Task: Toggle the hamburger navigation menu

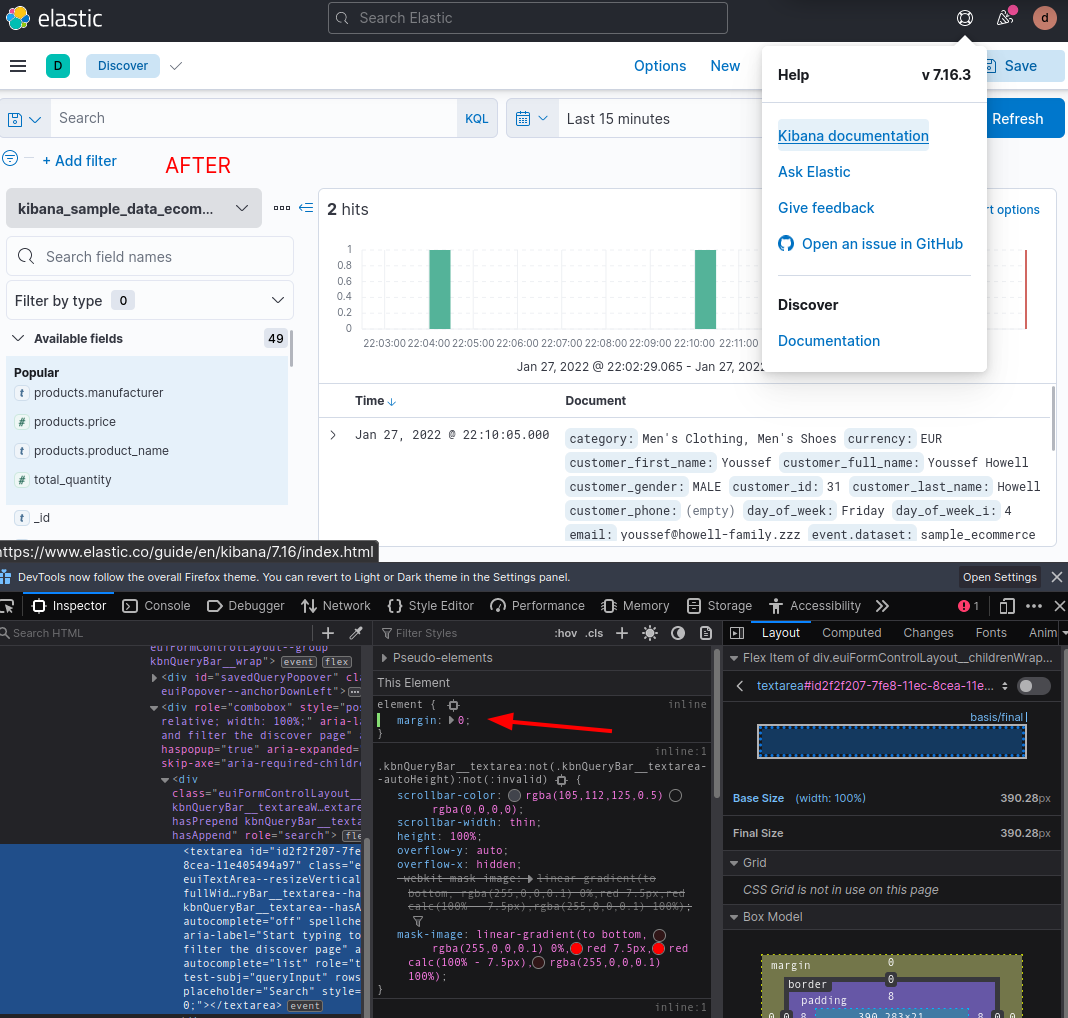Action: (x=18, y=66)
